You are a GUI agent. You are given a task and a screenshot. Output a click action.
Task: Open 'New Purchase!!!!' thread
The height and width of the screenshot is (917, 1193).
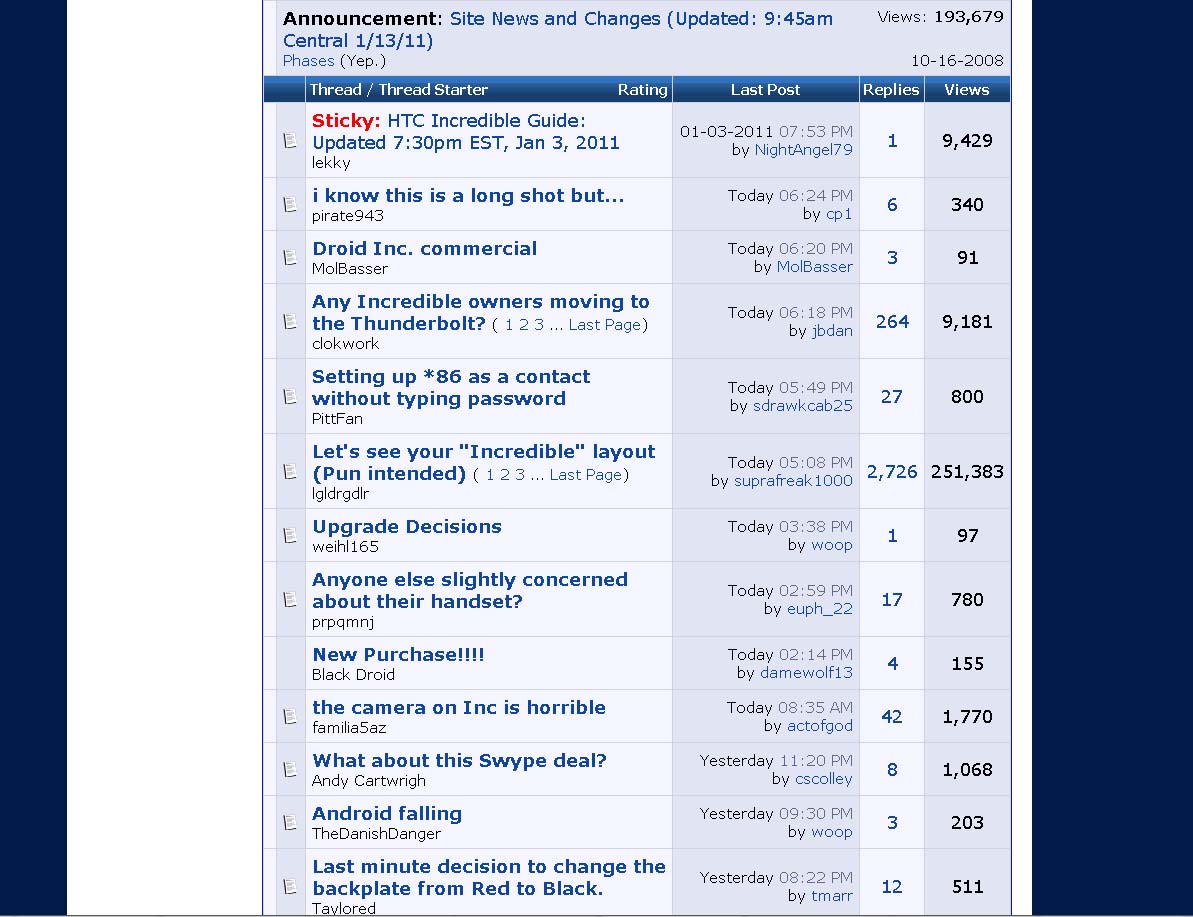point(398,655)
